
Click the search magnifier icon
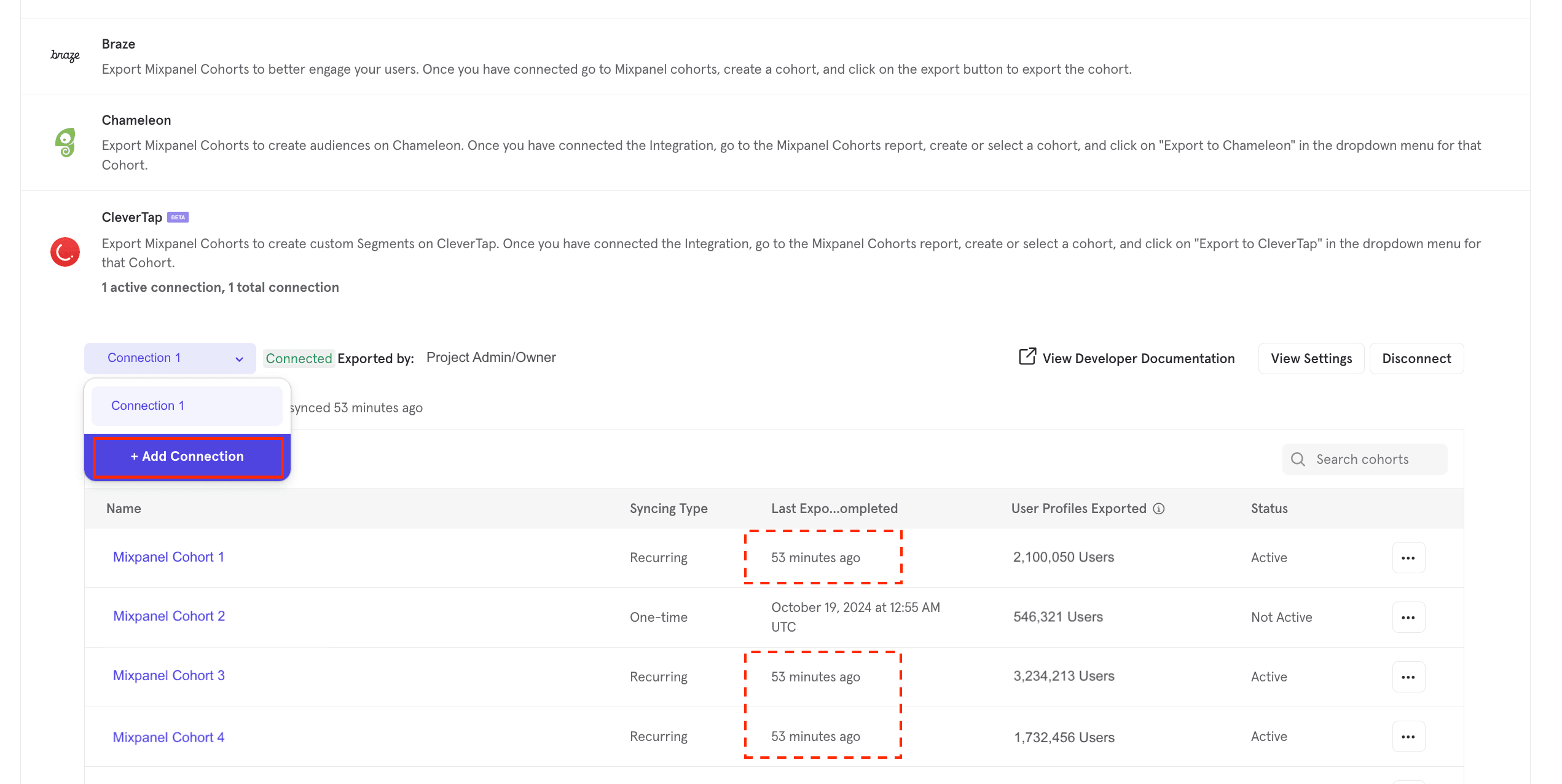[x=1298, y=460]
